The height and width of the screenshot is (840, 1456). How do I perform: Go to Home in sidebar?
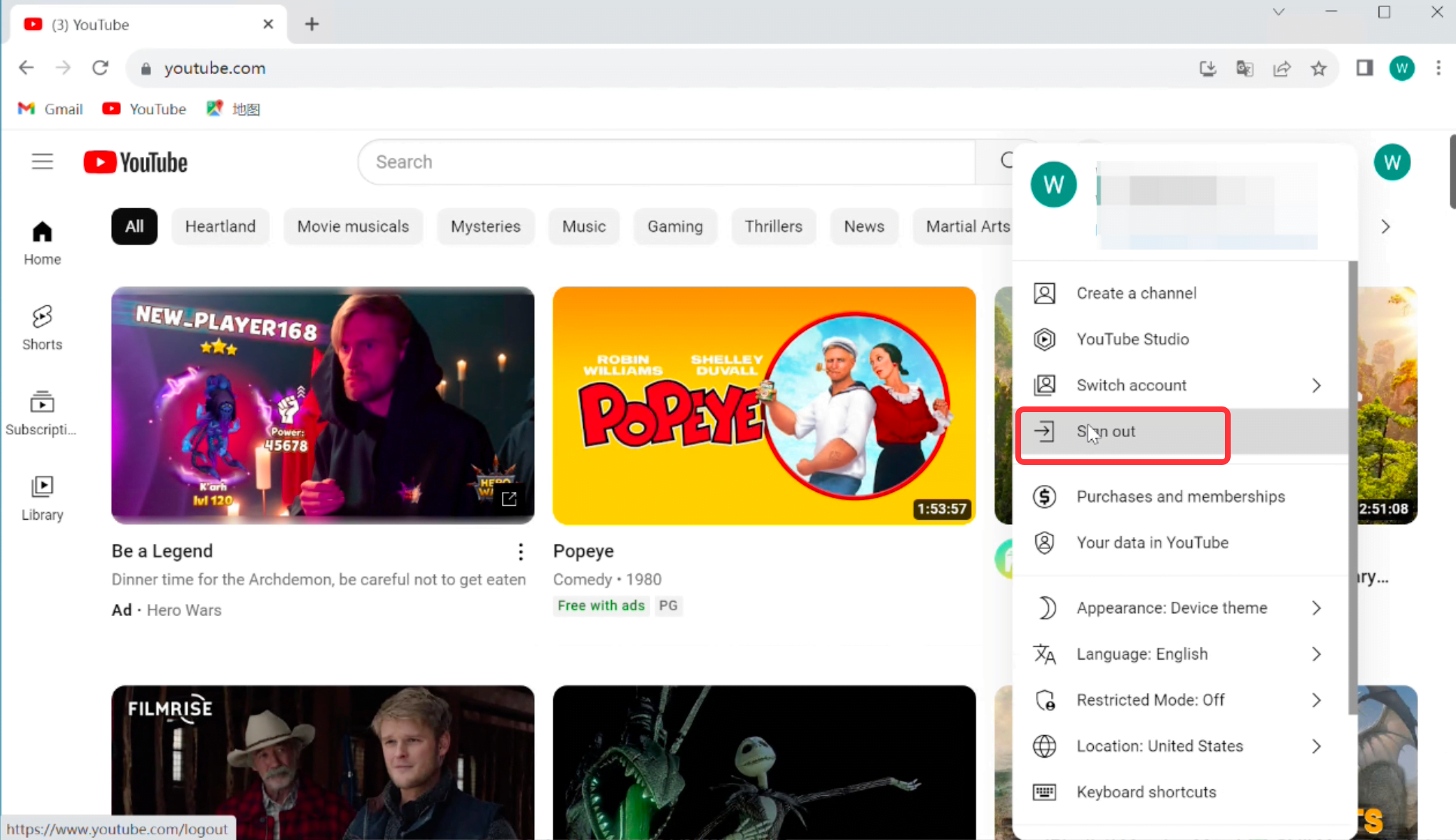(42, 243)
